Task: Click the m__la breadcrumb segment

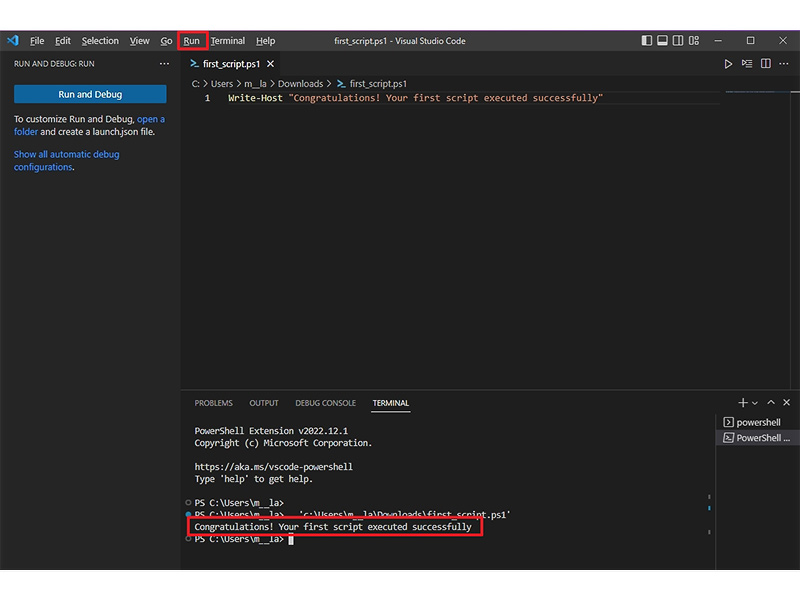Action: [255, 84]
